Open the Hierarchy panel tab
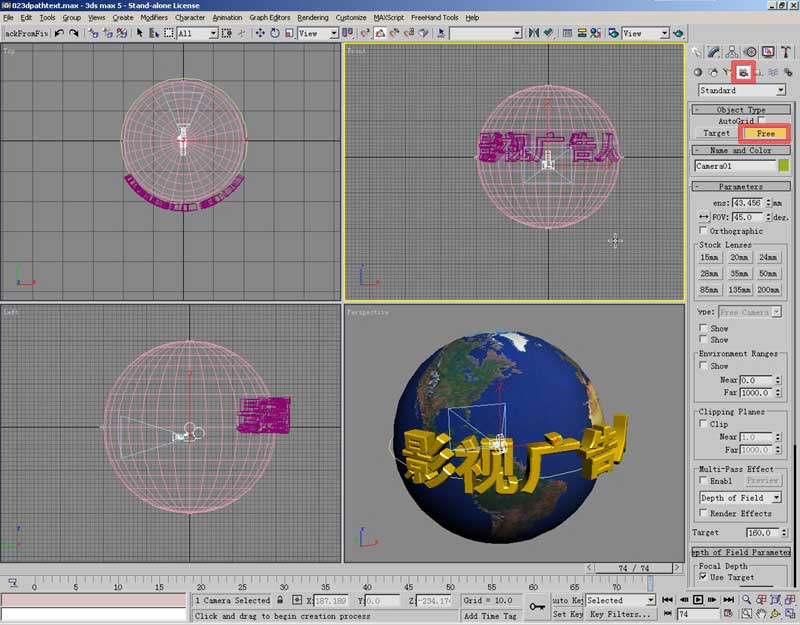This screenshot has height=625, width=800. pos(732,52)
